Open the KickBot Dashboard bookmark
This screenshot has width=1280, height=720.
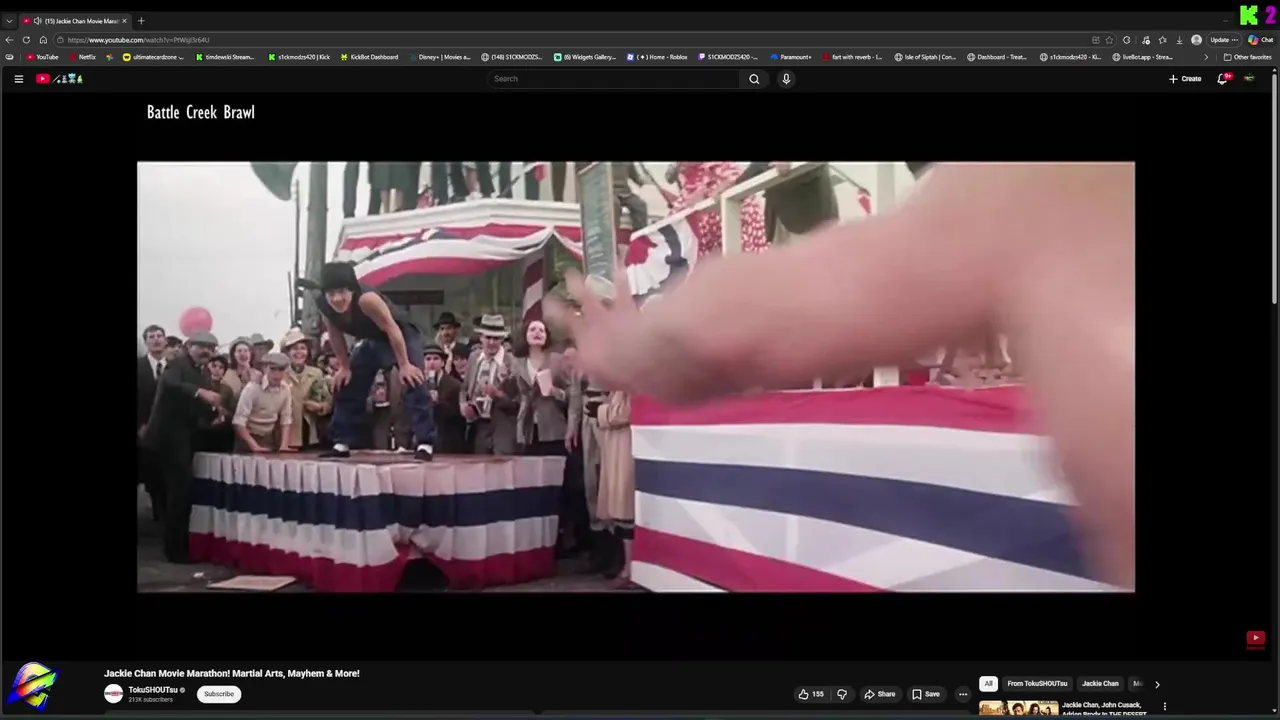click(368, 57)
